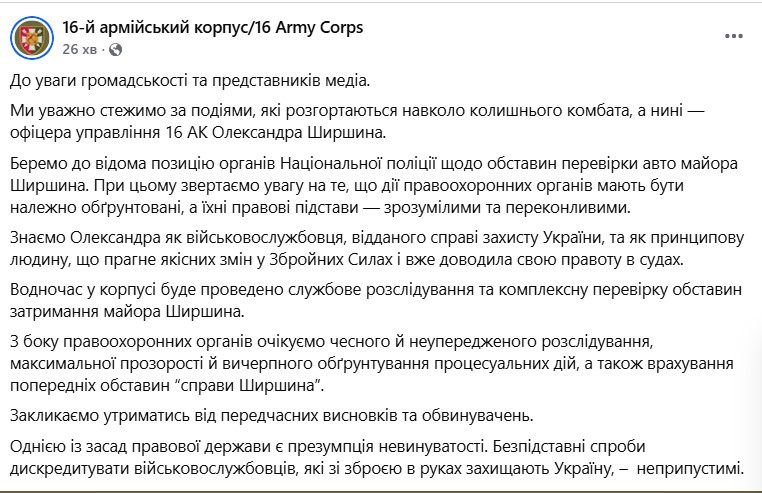The width and height of the screenshot is (762, 493).
Task: Open the 16 Army Corps profile avatar
Action: (x=32, y=37)
